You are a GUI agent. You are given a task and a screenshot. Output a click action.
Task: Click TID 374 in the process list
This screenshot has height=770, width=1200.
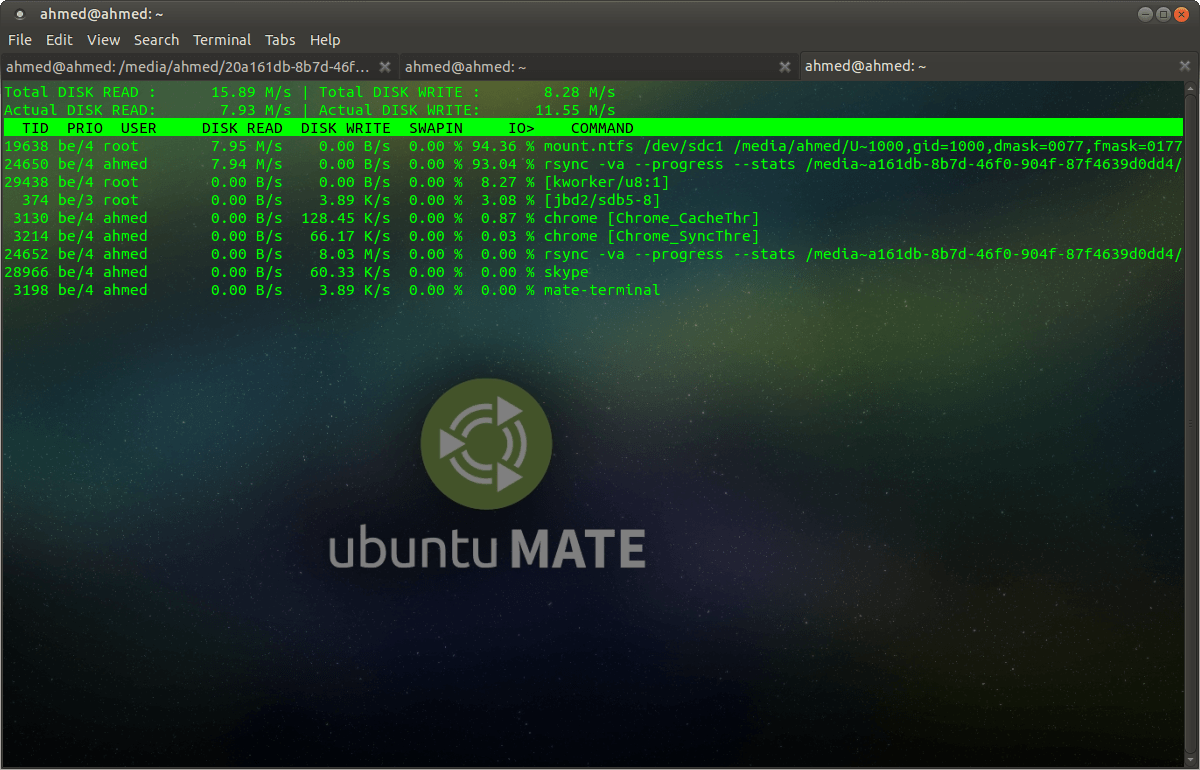coord(35,200)
